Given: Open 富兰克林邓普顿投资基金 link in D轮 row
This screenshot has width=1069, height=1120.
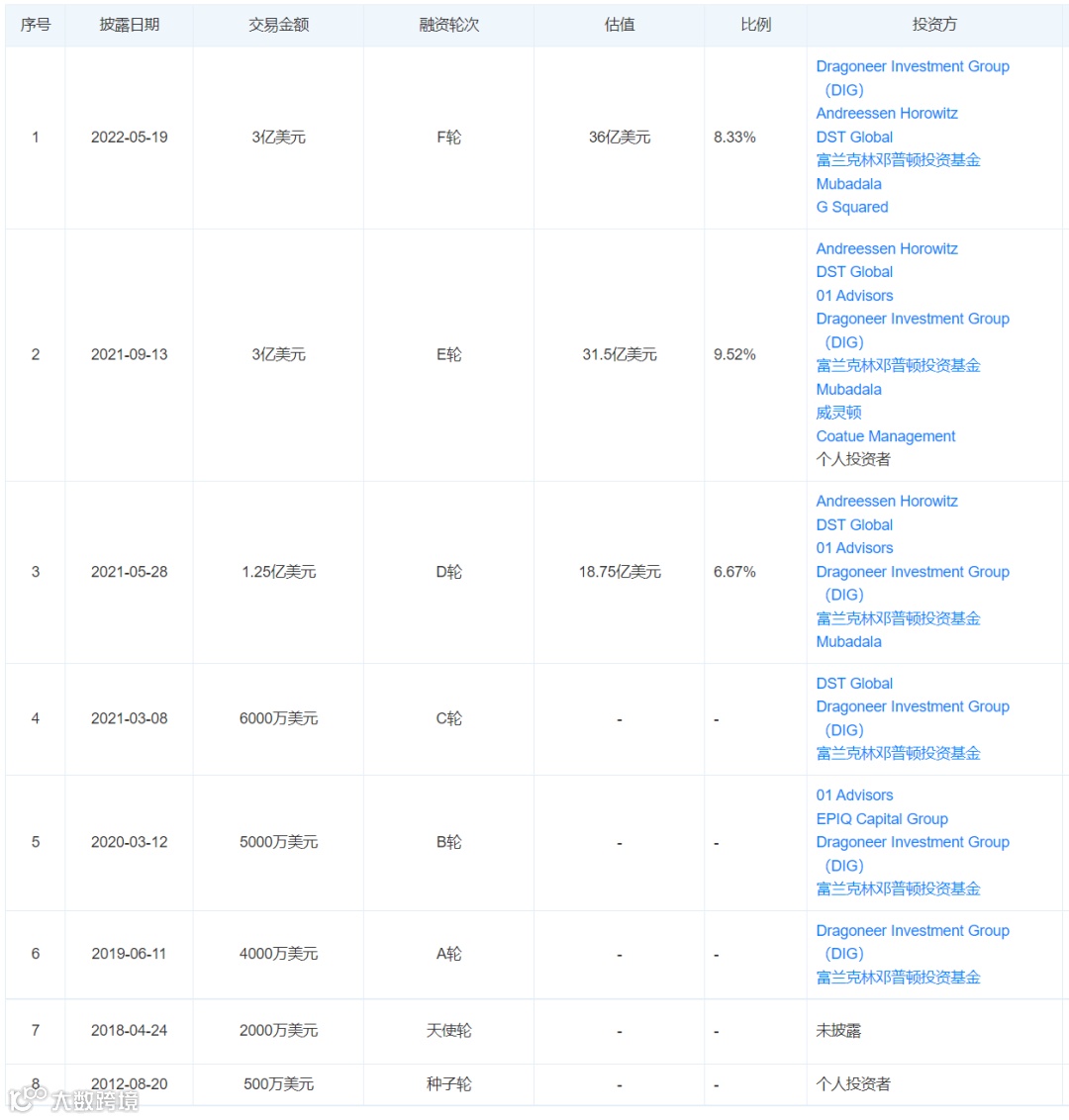Looking at the screenshot, I should point(898,618).
